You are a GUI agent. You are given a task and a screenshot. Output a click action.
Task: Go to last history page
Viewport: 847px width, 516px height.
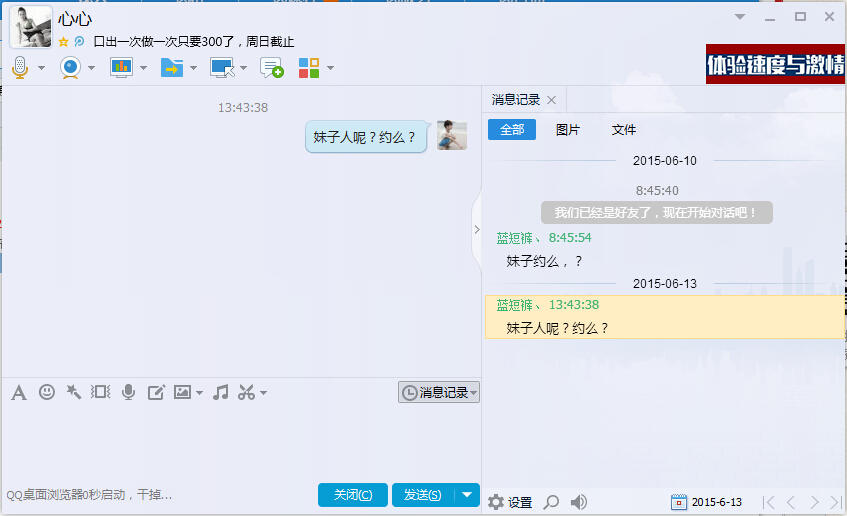(836, 503)
